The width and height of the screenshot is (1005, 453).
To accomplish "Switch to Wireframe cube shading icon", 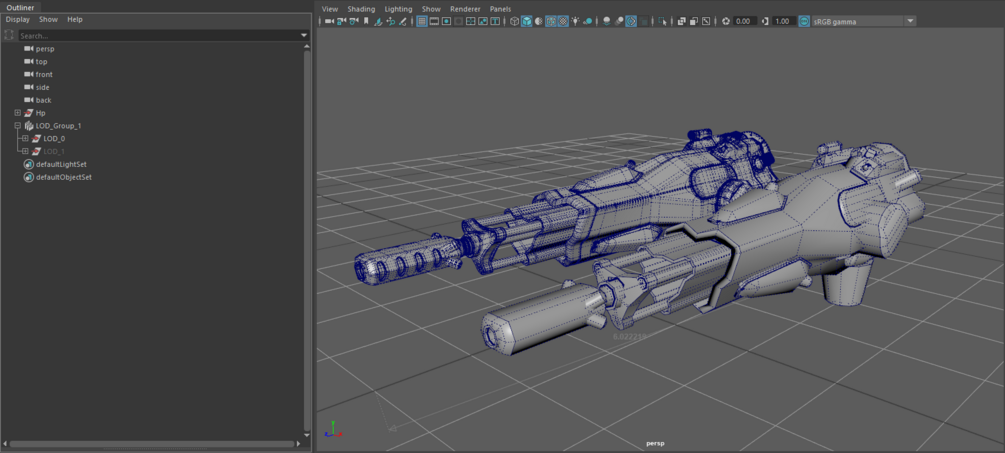I will (514, 21).
